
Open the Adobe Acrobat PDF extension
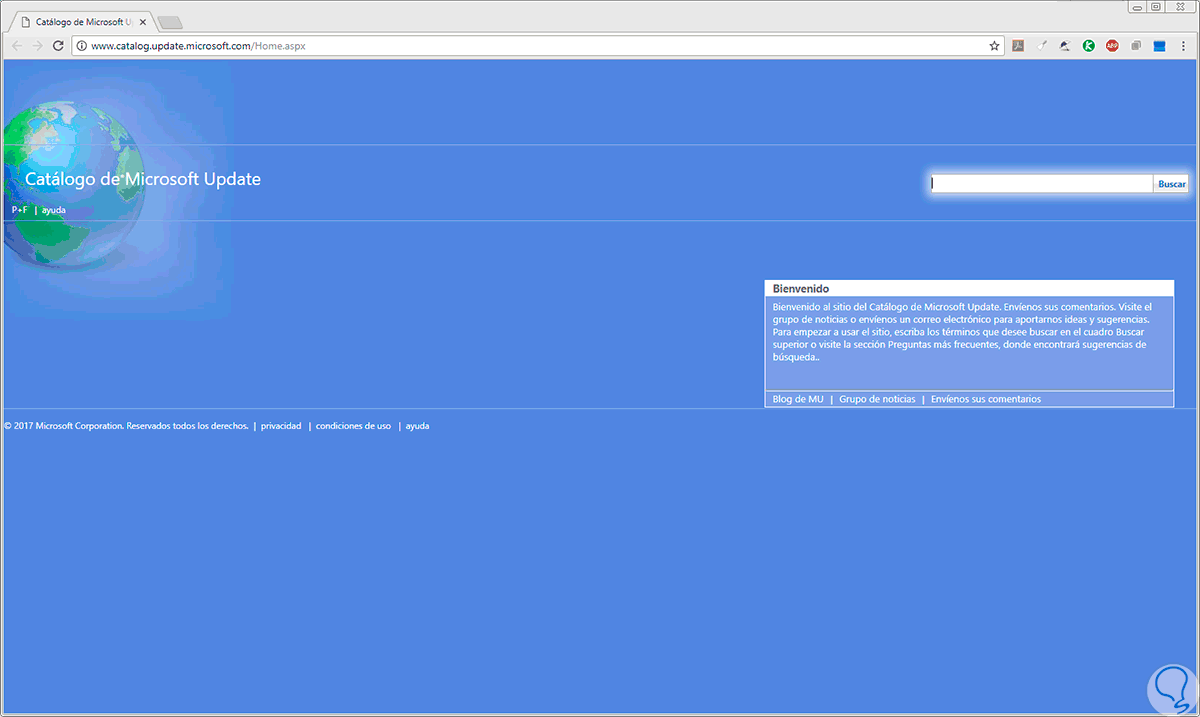1018,46
